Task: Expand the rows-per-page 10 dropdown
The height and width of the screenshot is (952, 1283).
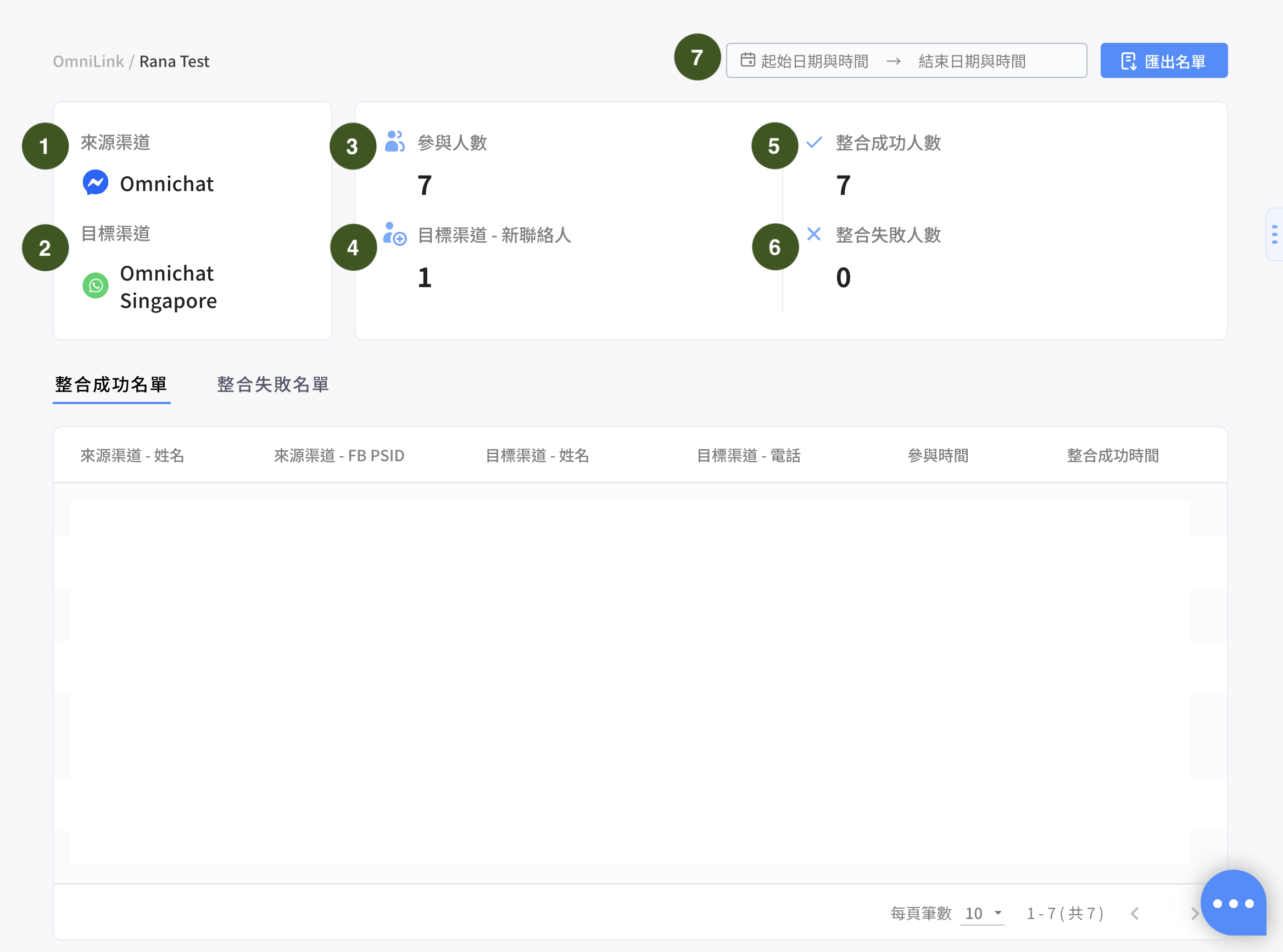Action: [x=983, y=914]
